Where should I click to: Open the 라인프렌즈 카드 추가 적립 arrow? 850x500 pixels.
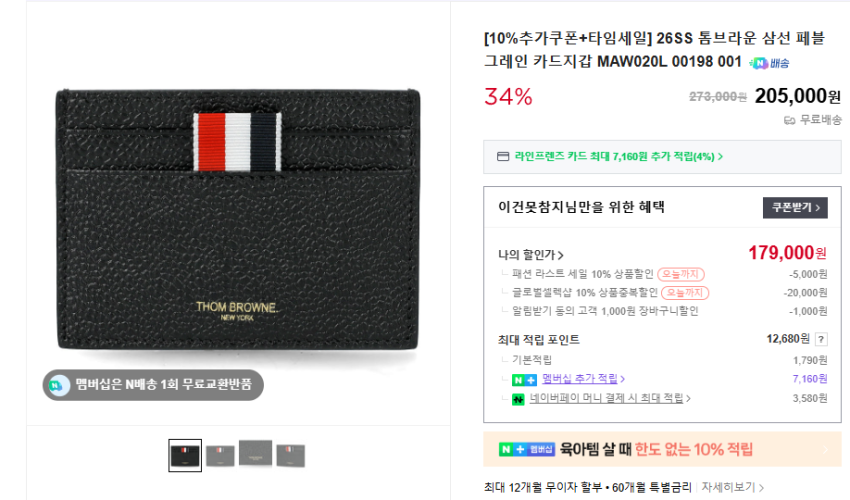coord(720,157)
